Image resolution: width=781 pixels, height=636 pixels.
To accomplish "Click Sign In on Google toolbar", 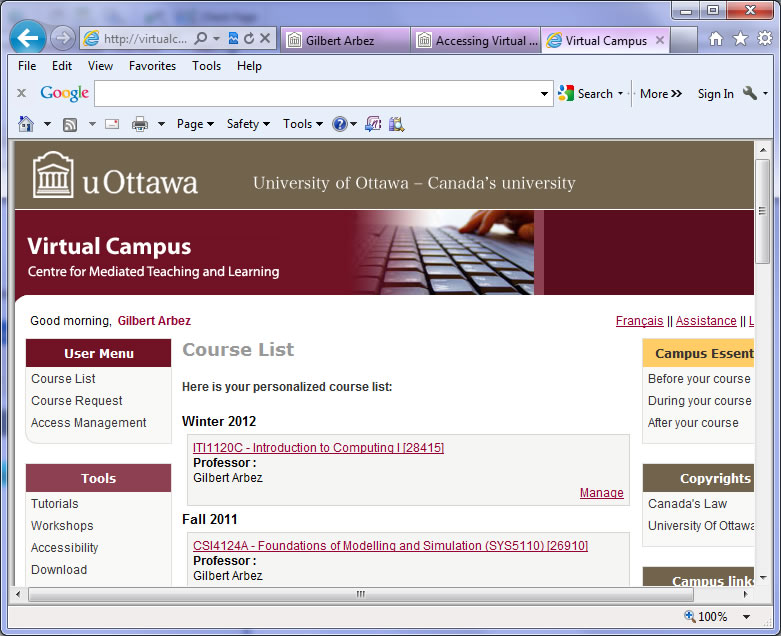I will pyautogui.click(x=715, y=94).
